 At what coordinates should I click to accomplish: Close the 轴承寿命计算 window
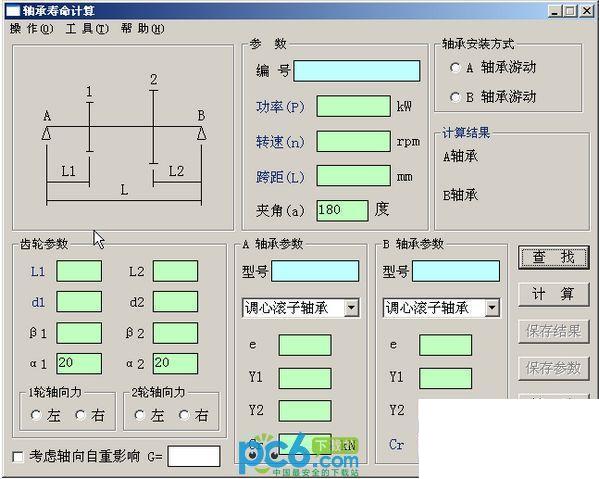[x=586, y=11]
